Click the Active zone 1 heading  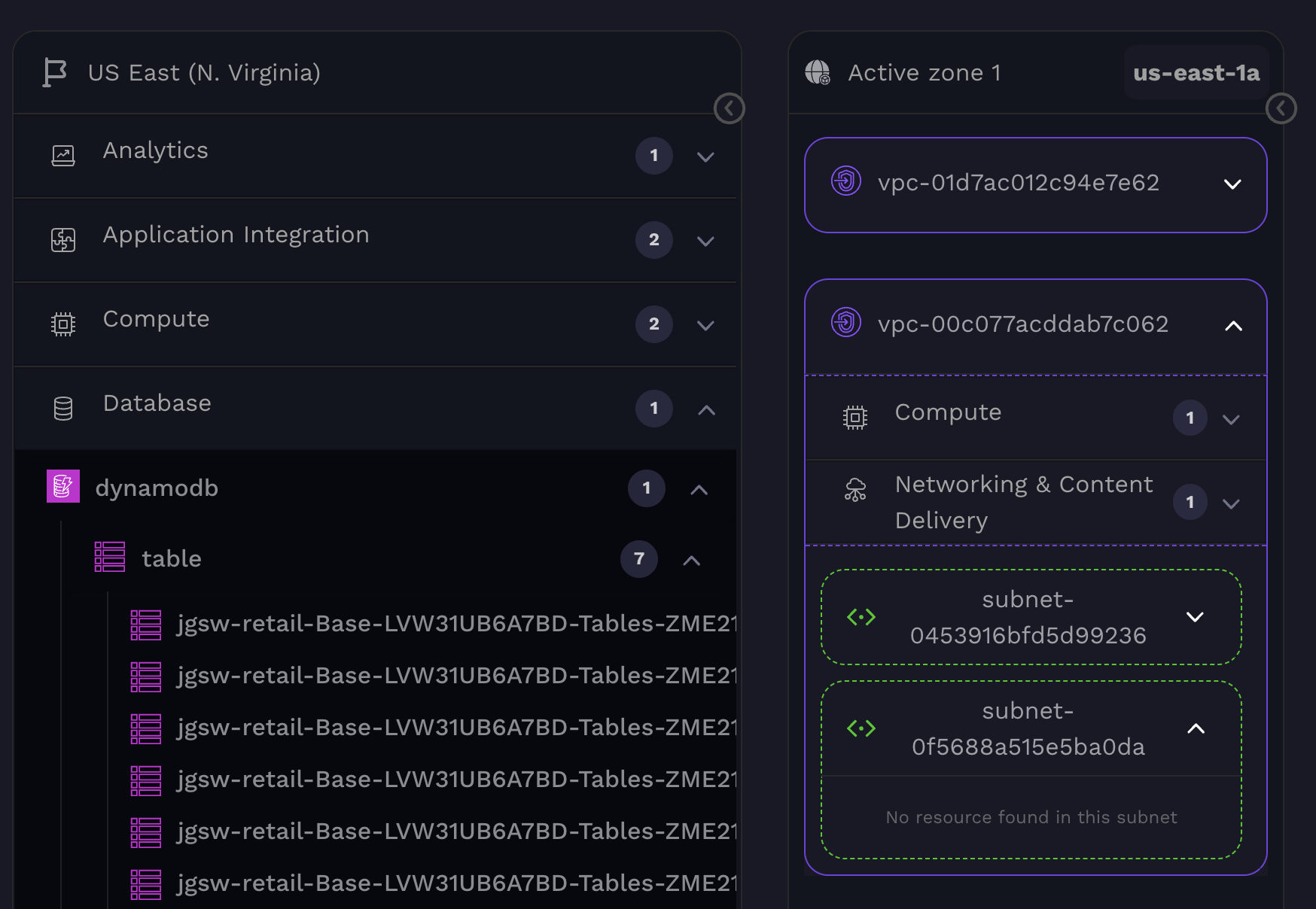pos(925,72)
